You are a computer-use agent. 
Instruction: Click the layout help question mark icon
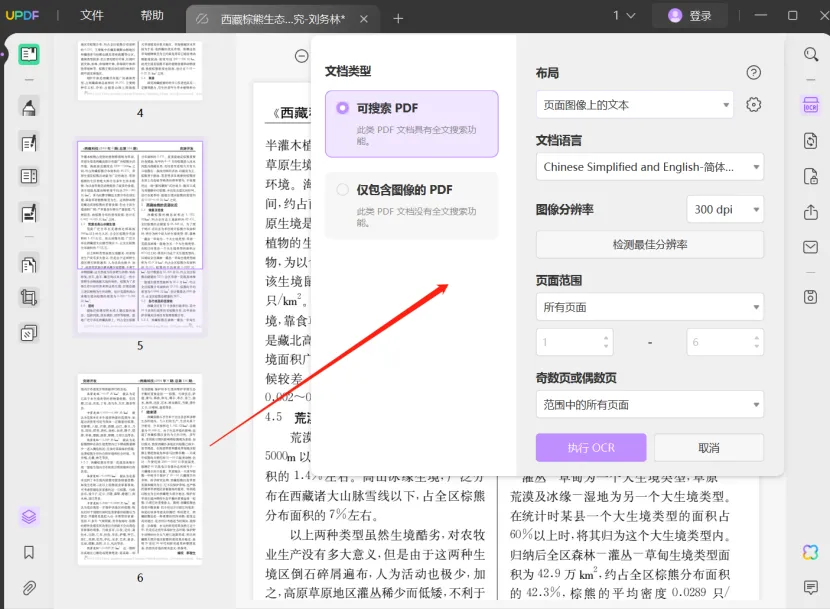click(x=754, y=72)
